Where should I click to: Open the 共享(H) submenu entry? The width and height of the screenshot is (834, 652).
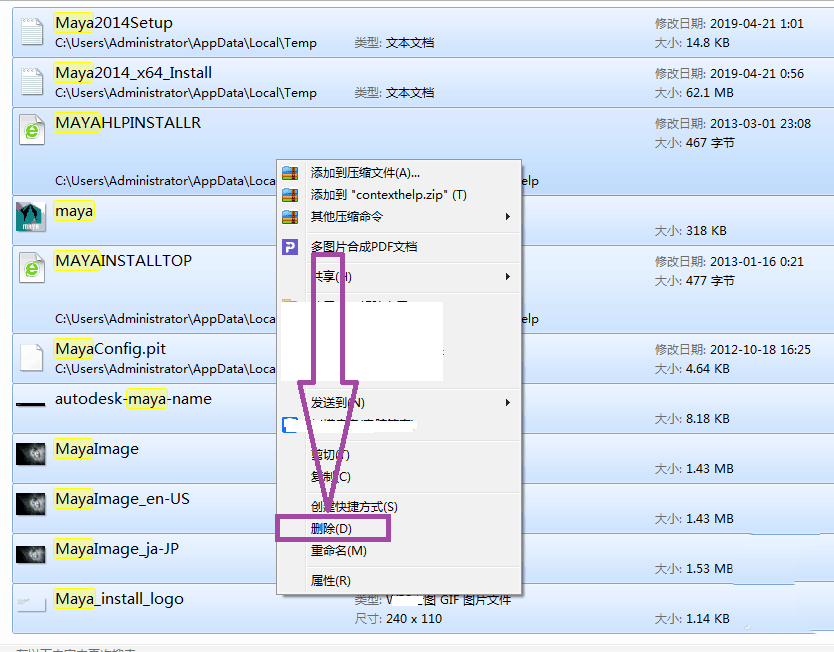pyautogui.click(x=398, y=277)
